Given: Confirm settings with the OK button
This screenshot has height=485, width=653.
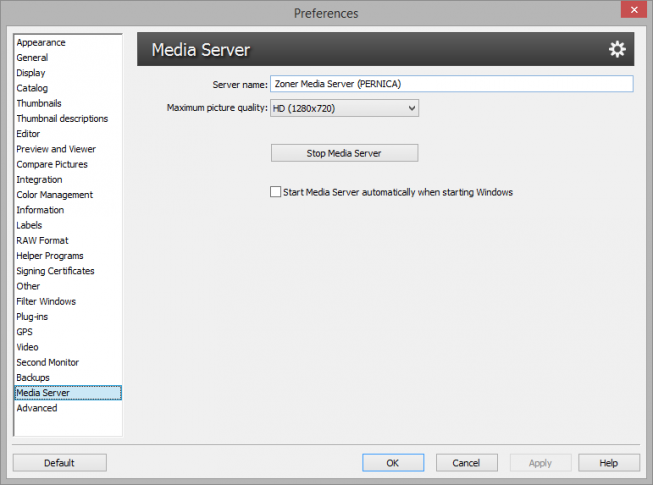Looking at the screenshot, I should pos(393,463).
